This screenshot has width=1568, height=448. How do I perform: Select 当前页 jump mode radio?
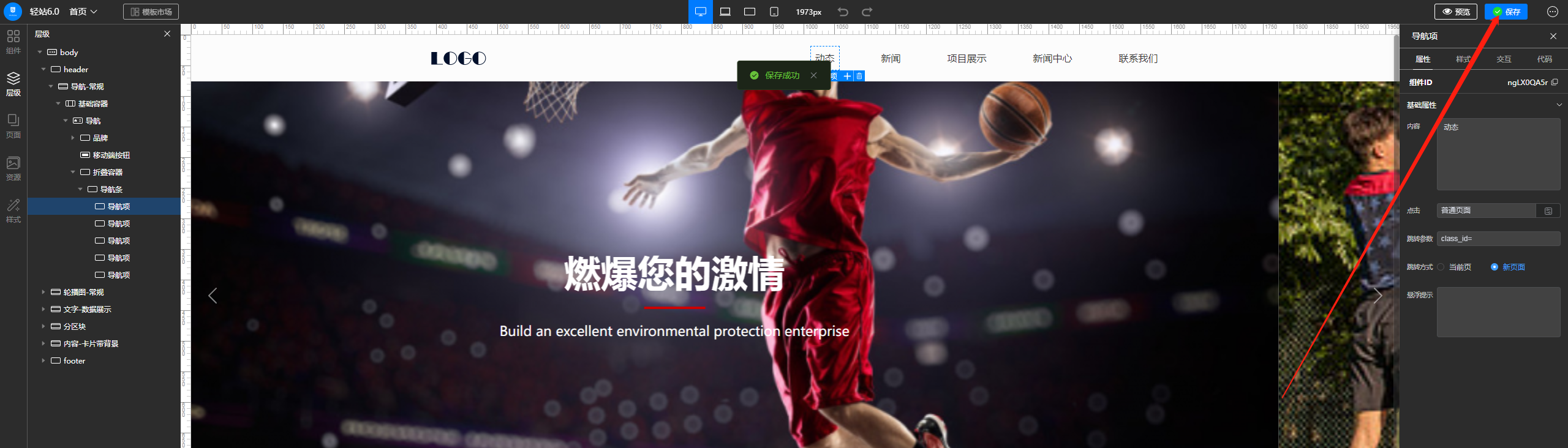pyautogui.click(x=1441, y=267)
